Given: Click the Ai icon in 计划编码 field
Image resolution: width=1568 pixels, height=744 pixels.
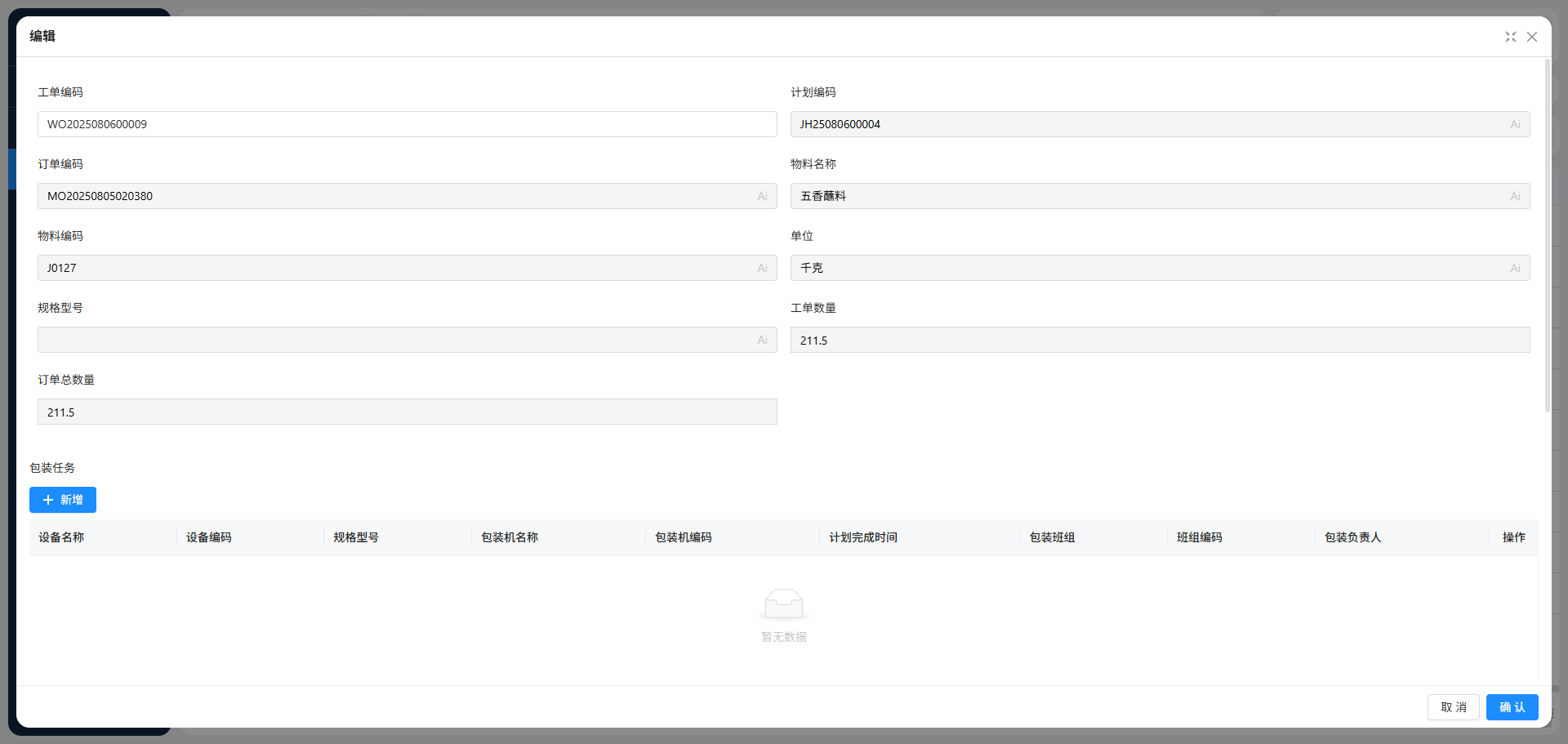Looking at the screenshot, I should click(x=1515, y=124).
